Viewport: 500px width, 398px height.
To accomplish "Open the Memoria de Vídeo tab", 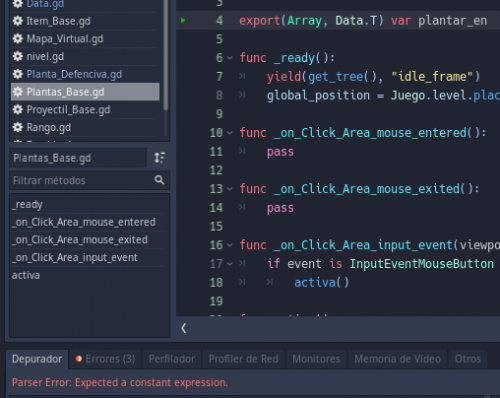I will (398, 359).
